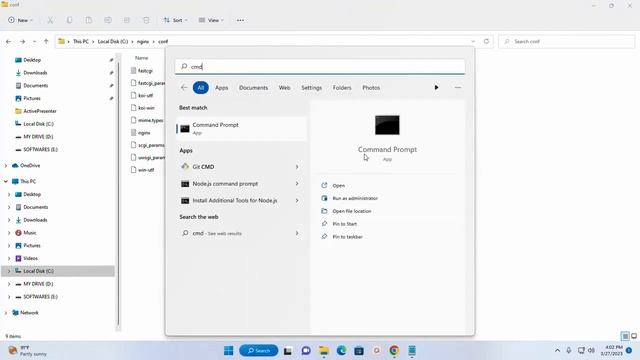
Task: Go up one folder level arrow
Action: pos(46,41)
